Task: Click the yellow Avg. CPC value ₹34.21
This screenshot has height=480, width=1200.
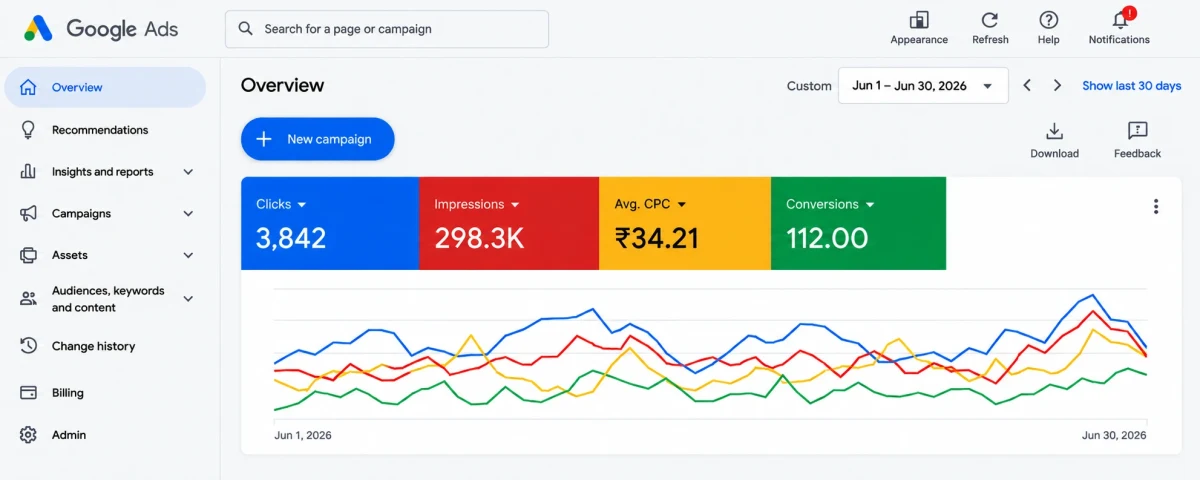Action: pos(657,238)
